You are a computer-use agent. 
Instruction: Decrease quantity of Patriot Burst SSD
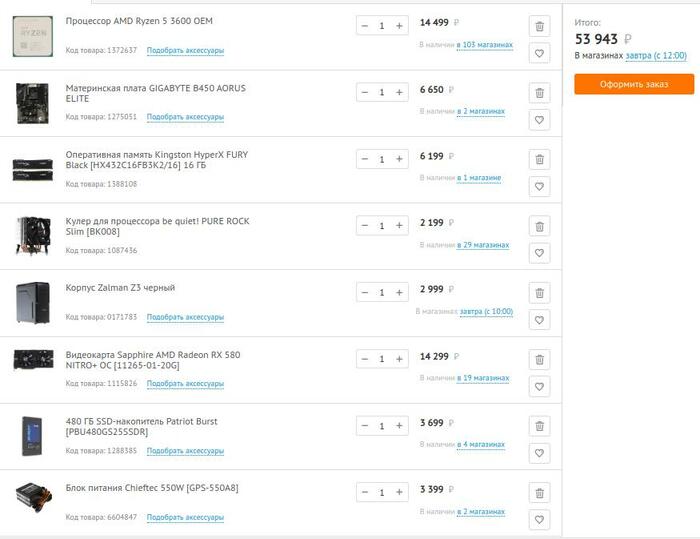pyautogui.click(x=365, y=426)
